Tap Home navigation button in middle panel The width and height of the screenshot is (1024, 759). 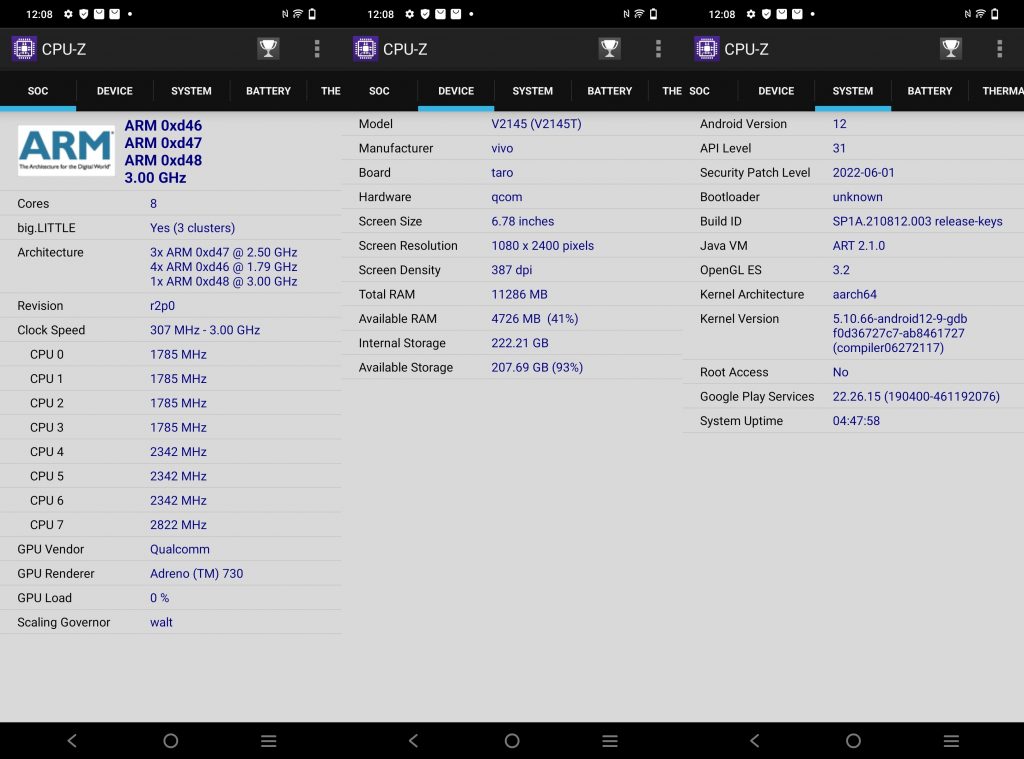click(x=512, y=740)
